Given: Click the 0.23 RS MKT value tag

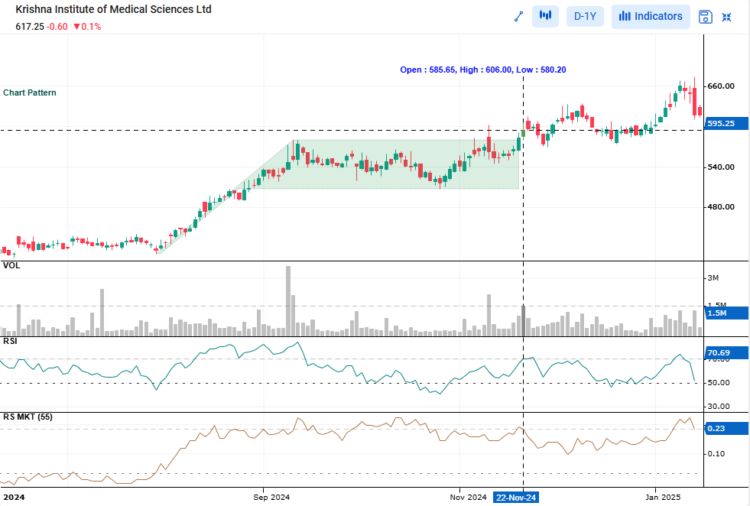Looking at the screenshot, I should (x=716, y=428).
